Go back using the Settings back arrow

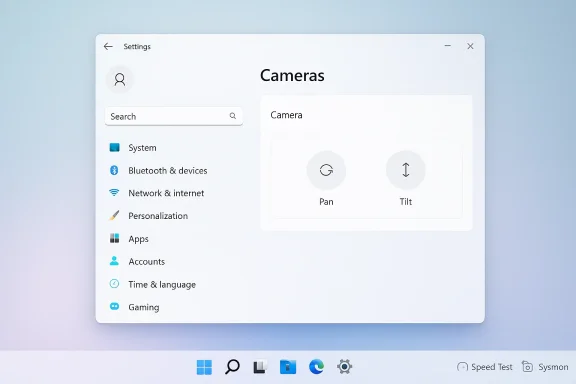[x=108, y=46]
